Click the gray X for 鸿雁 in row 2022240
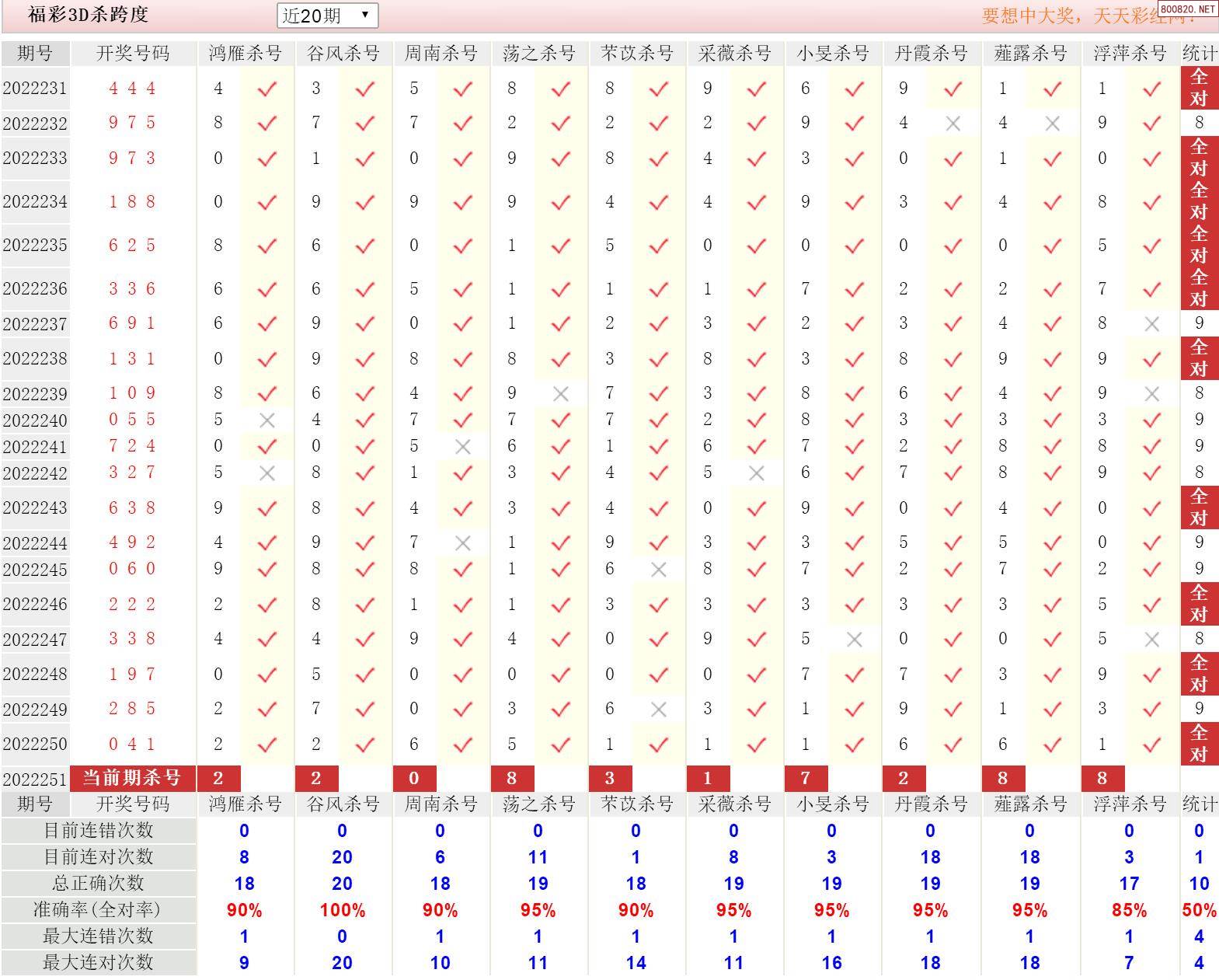 point(266,420)
